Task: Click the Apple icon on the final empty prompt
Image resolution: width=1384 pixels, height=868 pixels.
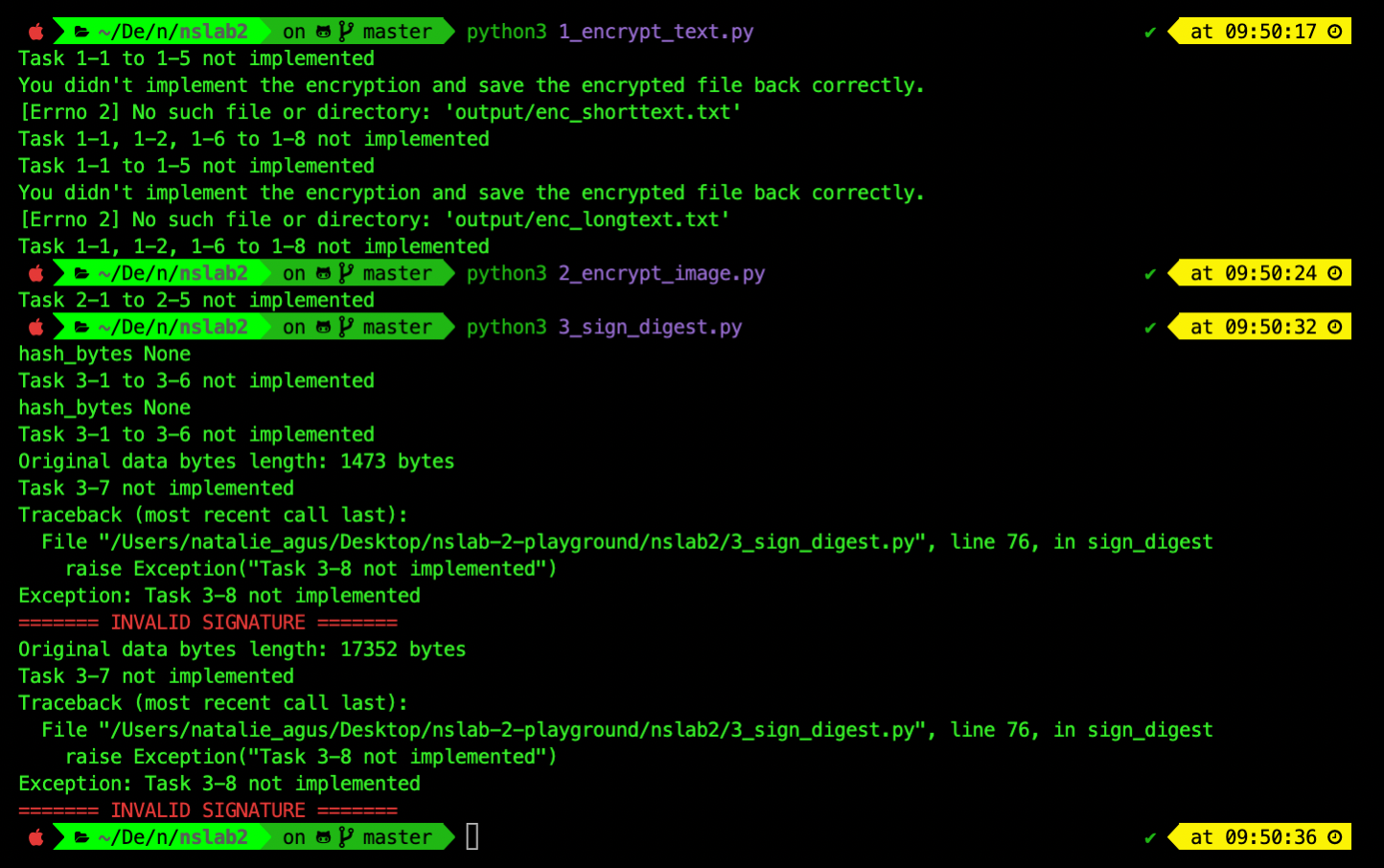Action: click(x=36, y=837)
